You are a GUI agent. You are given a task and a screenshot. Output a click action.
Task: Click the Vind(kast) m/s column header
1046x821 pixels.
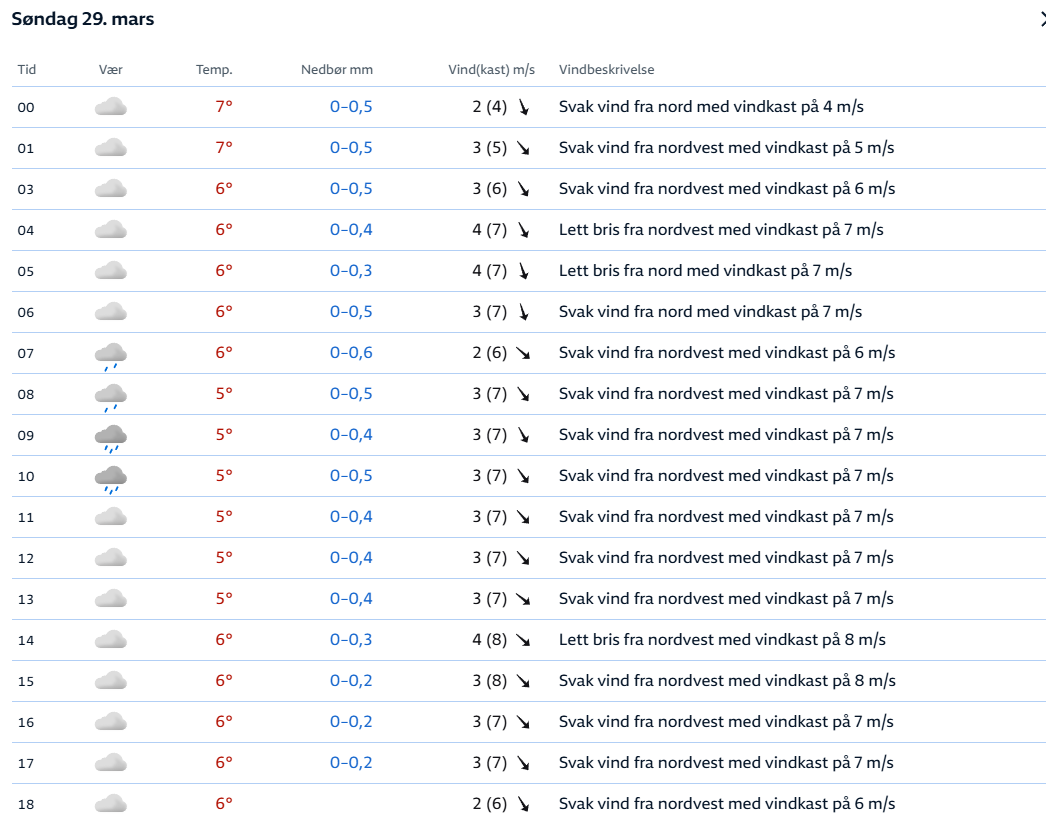pos(491,70)
